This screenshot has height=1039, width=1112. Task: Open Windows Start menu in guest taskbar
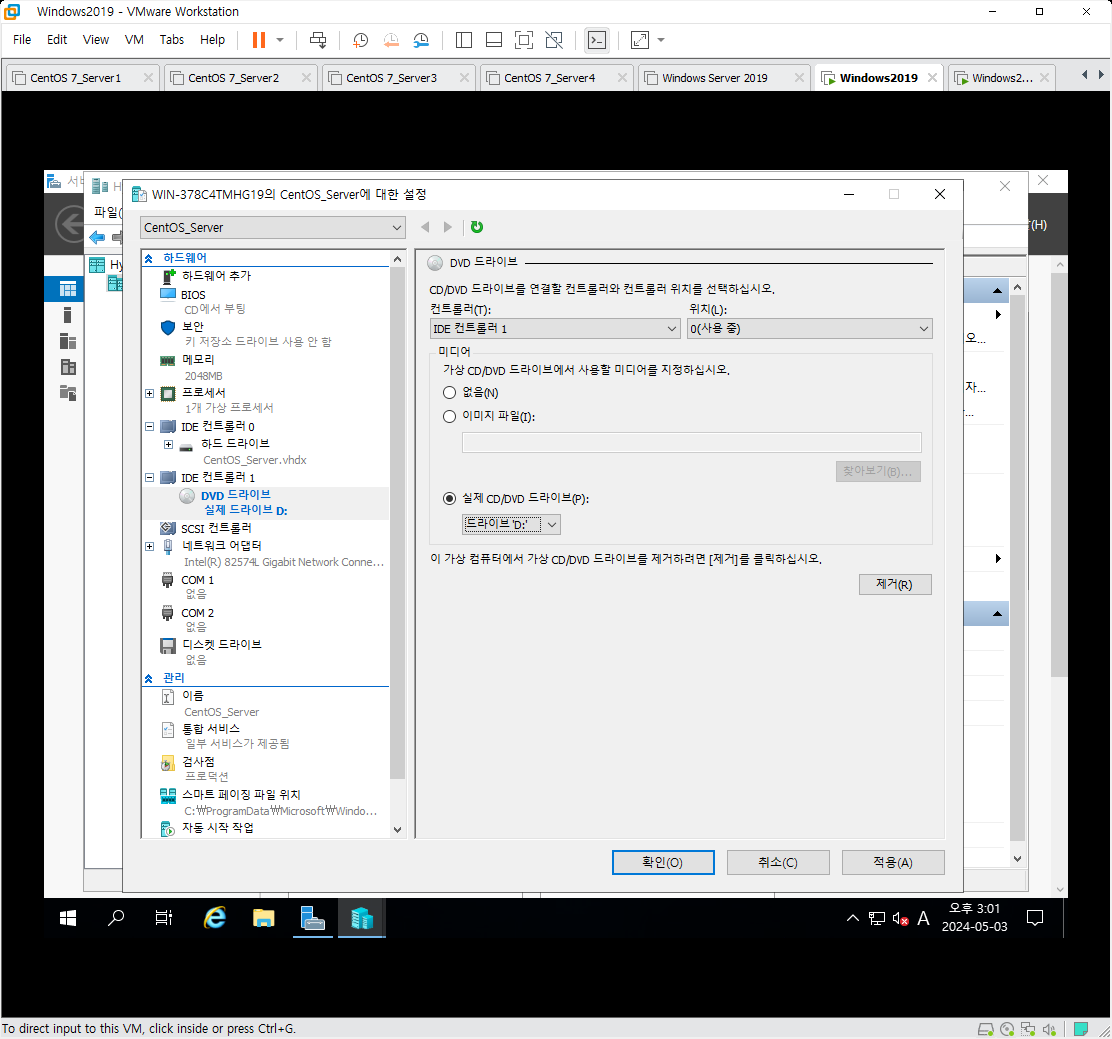68,918
